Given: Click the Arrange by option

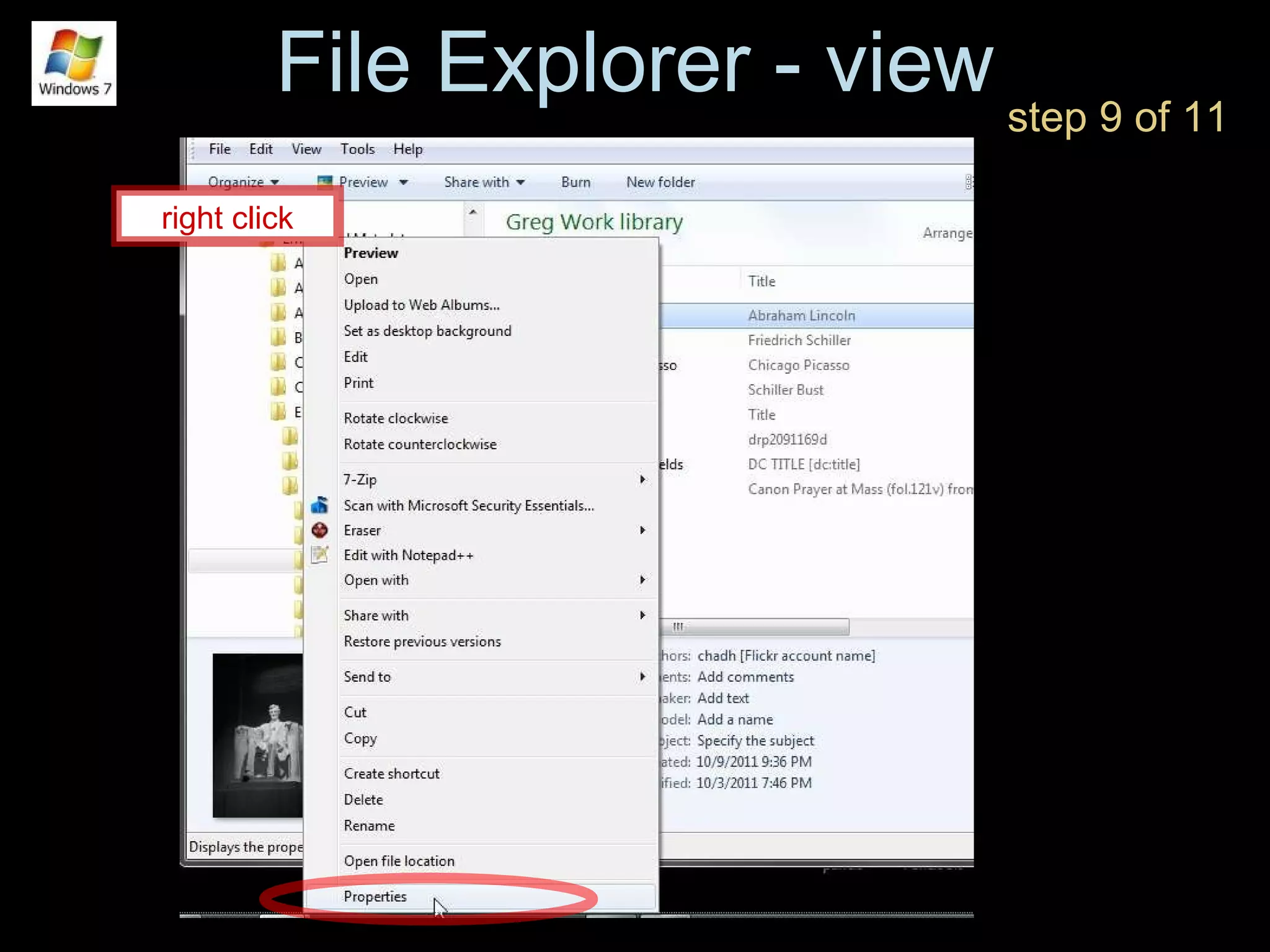Looking at the screenshot, I should click(x=948, y=233).
